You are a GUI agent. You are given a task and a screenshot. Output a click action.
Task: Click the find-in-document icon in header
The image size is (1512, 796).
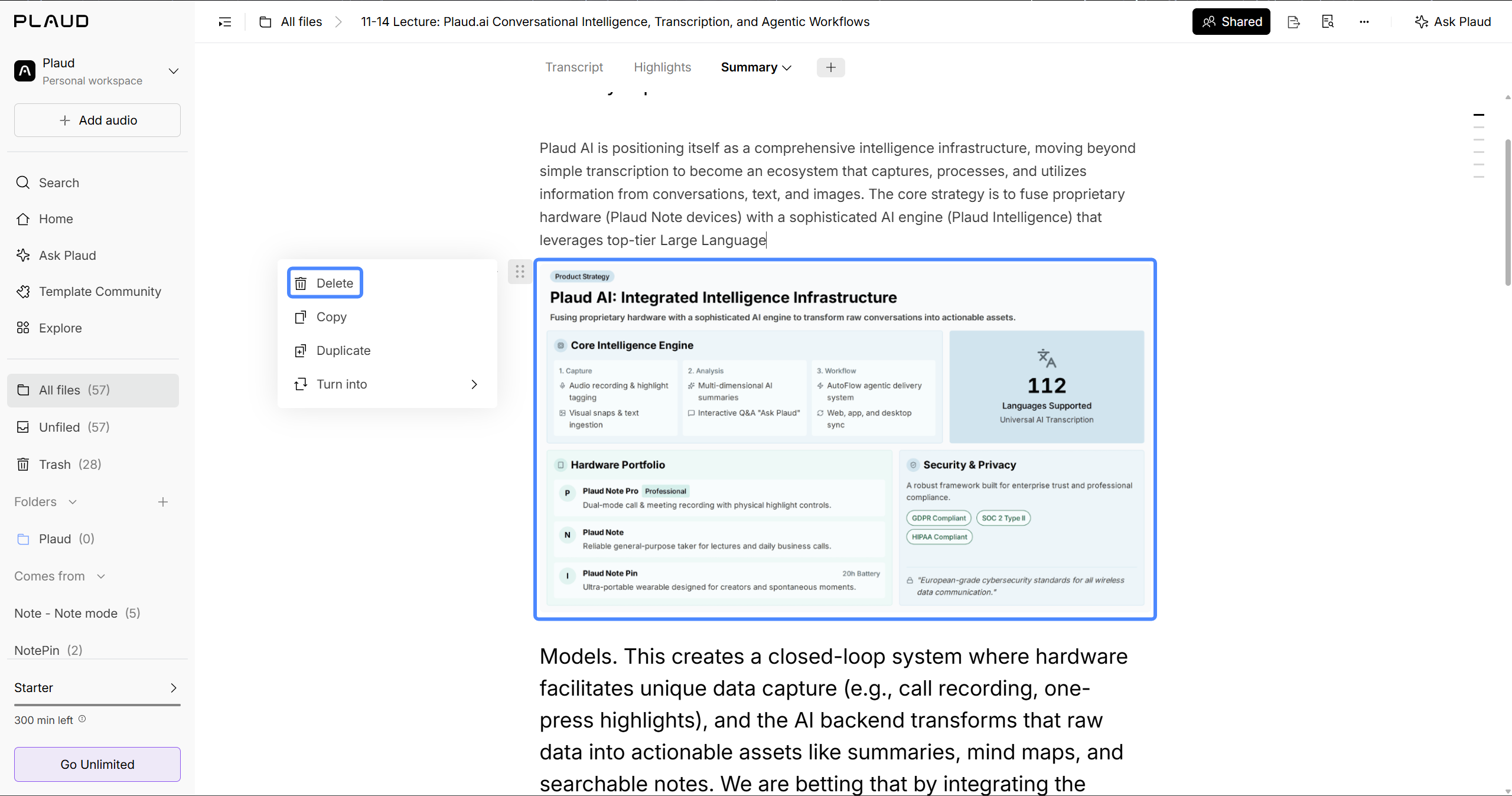tap(1328, 22)
